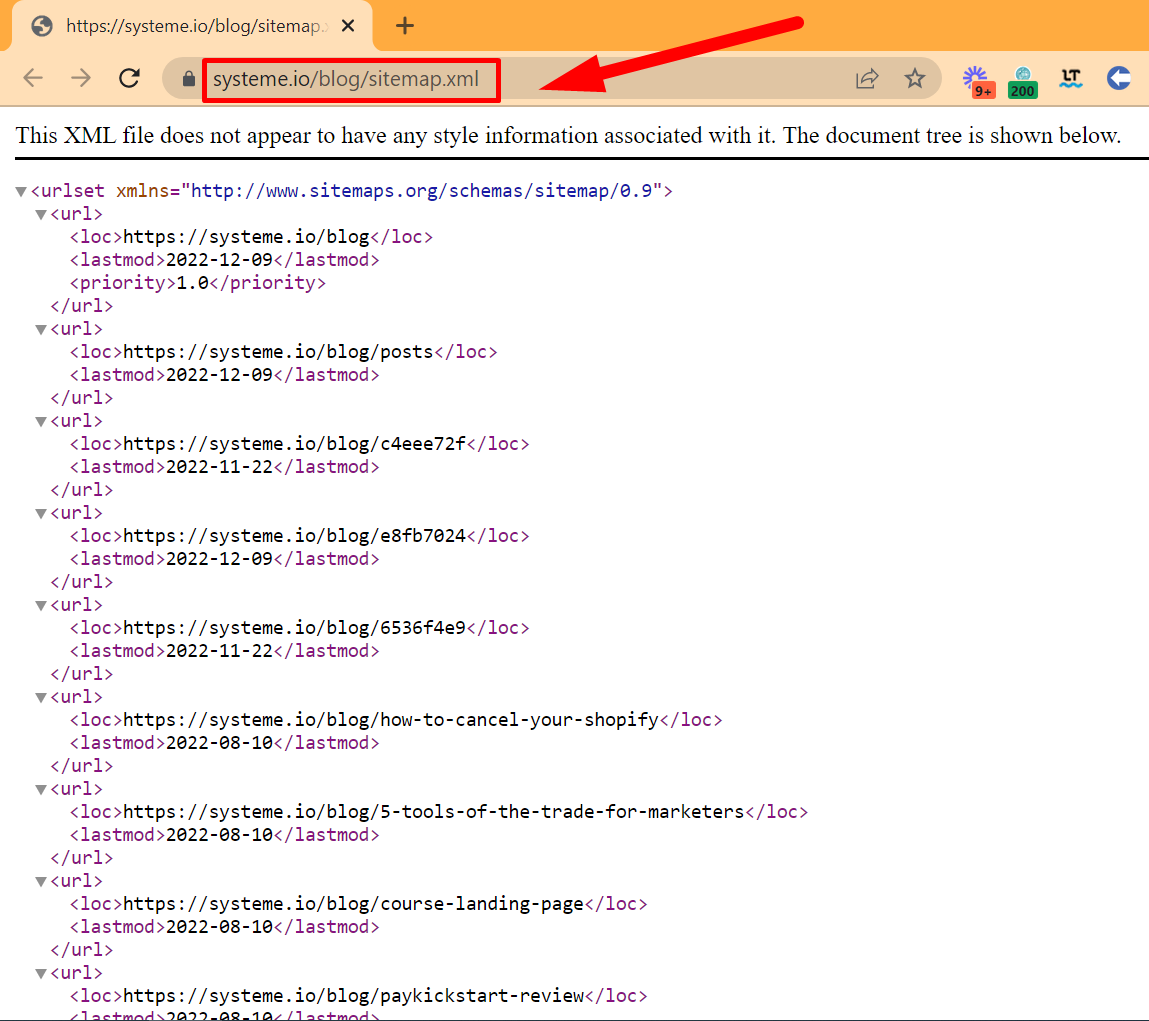Viewport: 1149px width, 1021px height.
Task: Collapse the root urlset node
Action: tap(21, 191)
